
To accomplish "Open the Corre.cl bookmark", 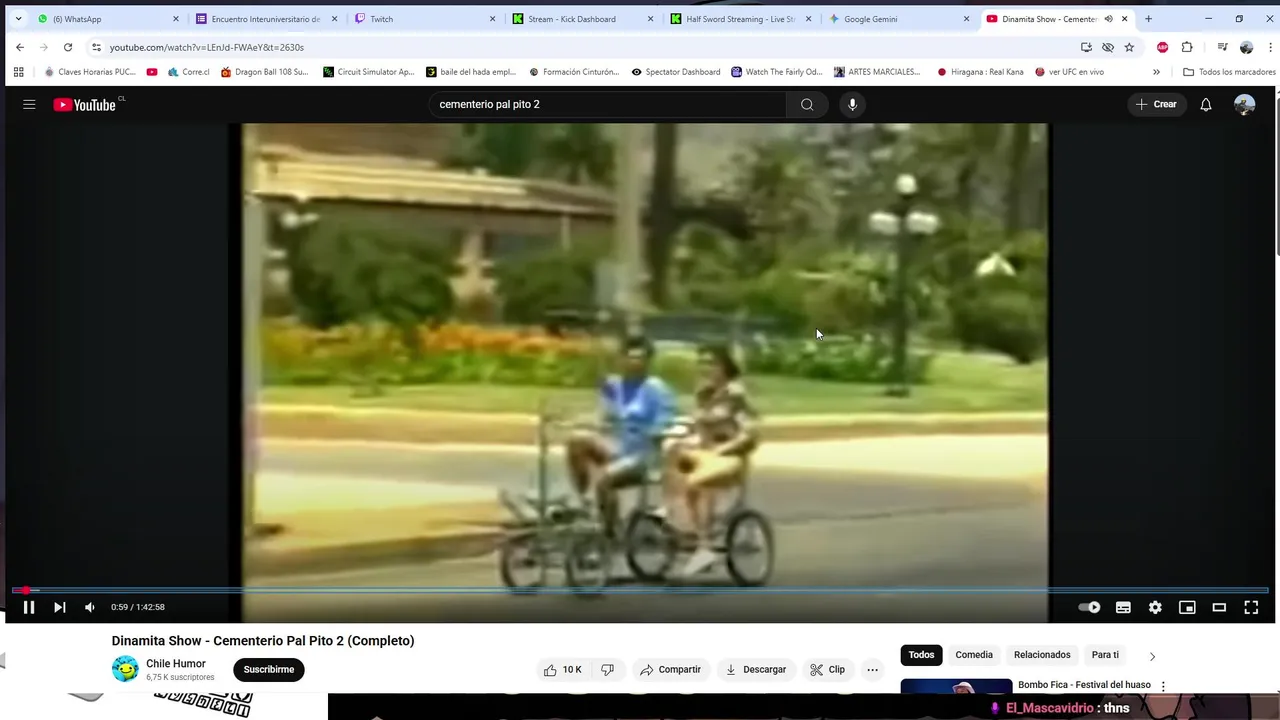I will click(x=189, y=72).
